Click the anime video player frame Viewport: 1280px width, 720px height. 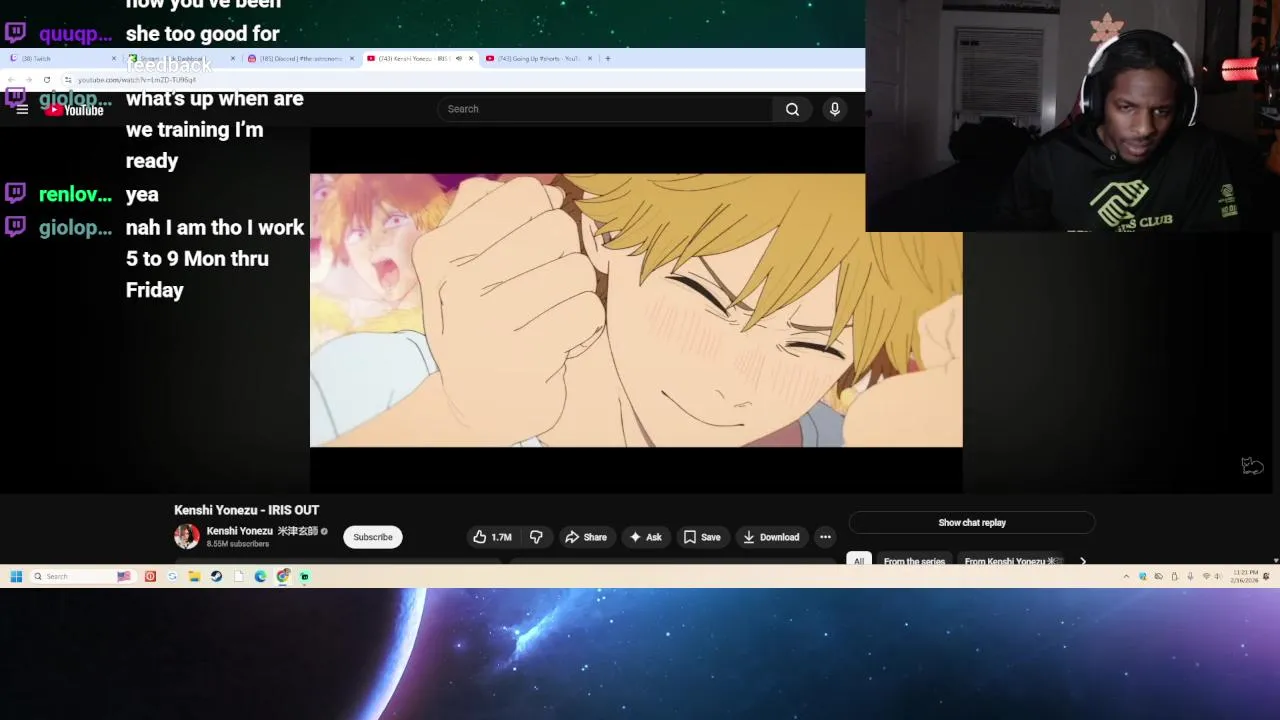636,310
